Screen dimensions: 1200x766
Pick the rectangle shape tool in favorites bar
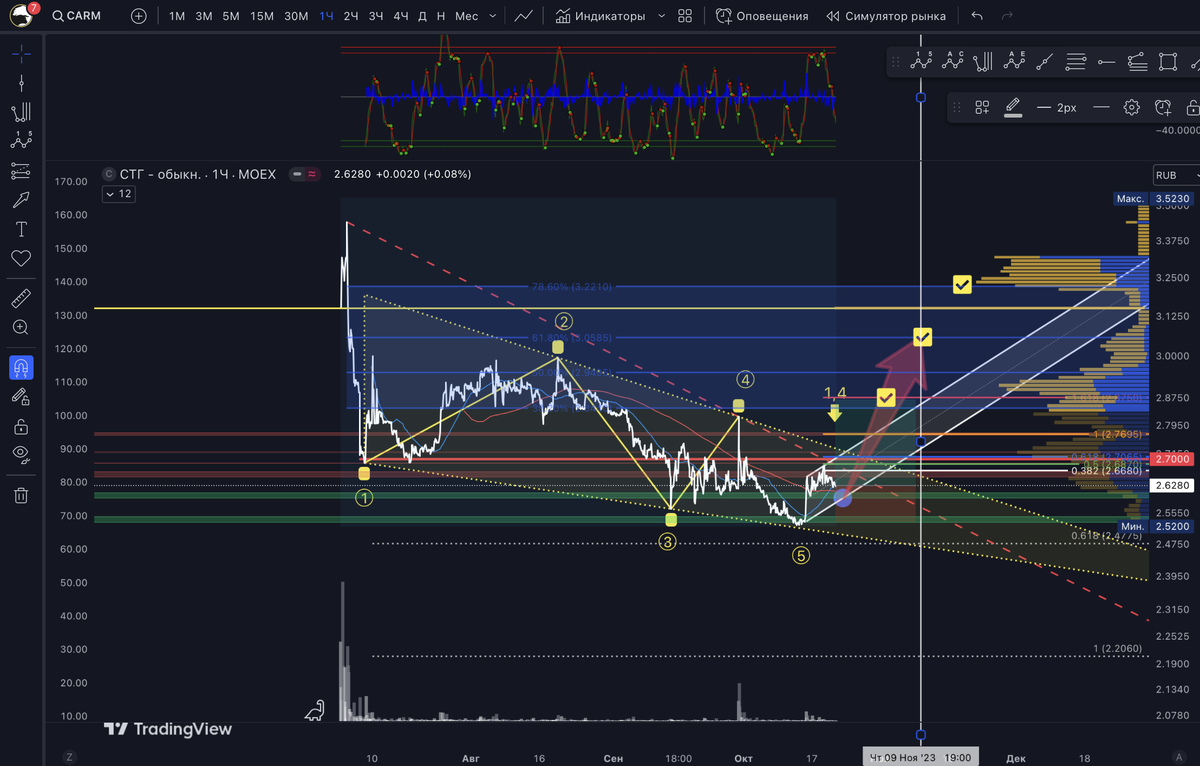[1168, 62]
